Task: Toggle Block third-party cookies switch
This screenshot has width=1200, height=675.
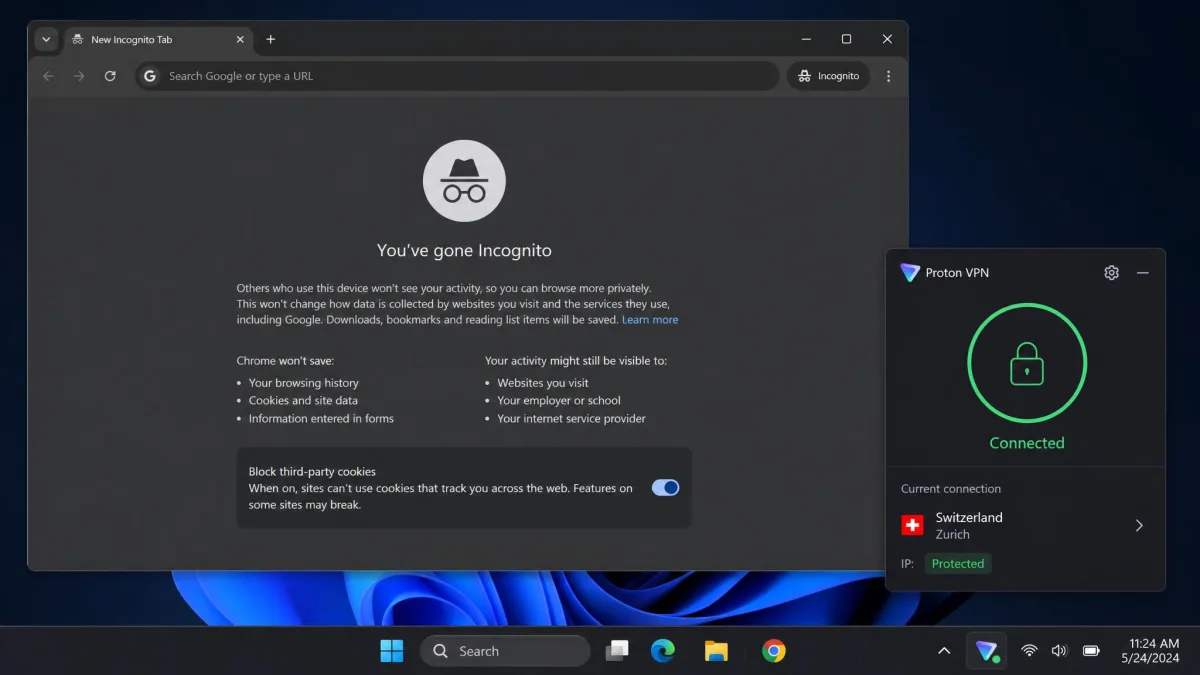Action: coord(665,488)
